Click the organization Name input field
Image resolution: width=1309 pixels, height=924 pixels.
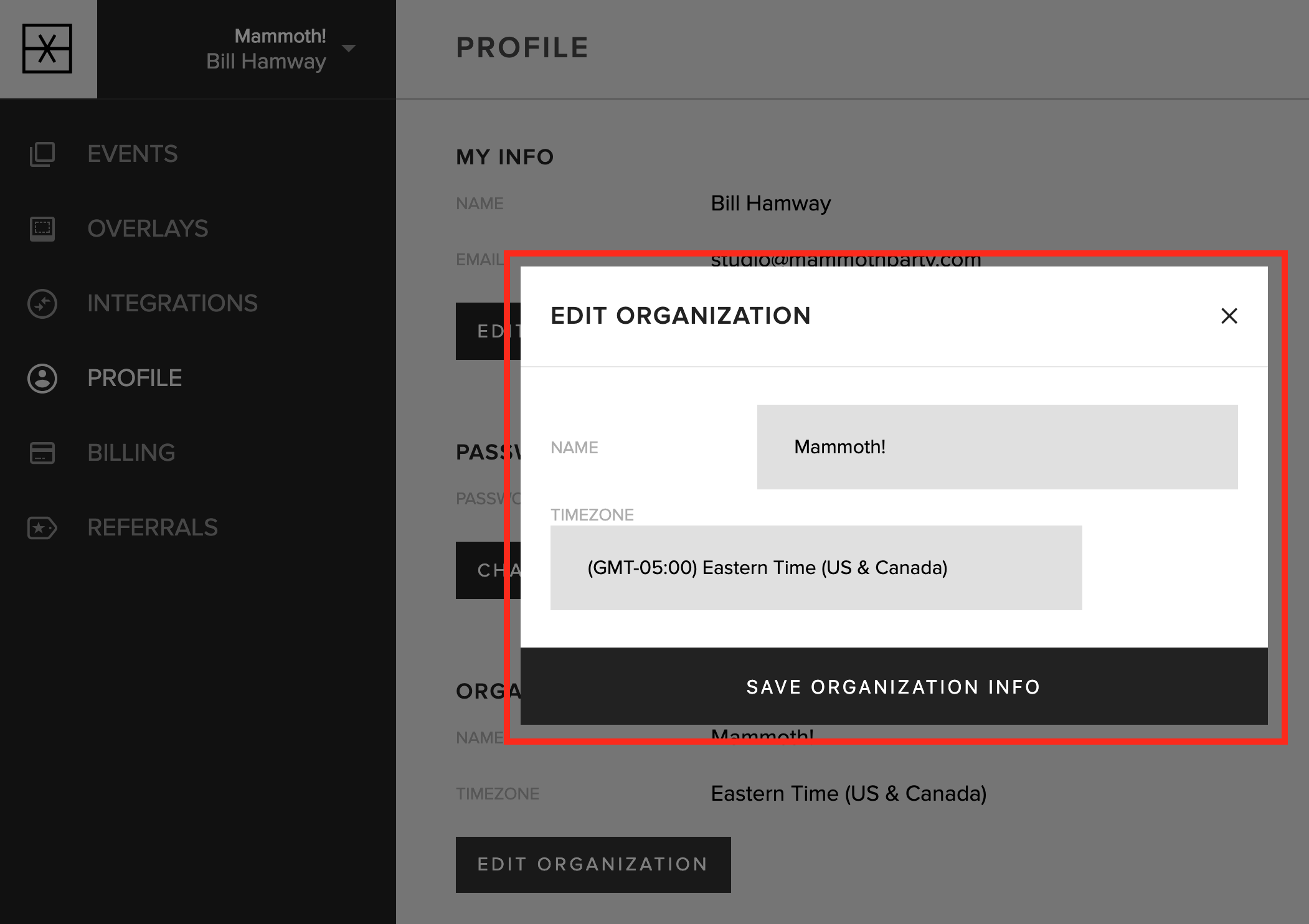[x=997, y=447]
